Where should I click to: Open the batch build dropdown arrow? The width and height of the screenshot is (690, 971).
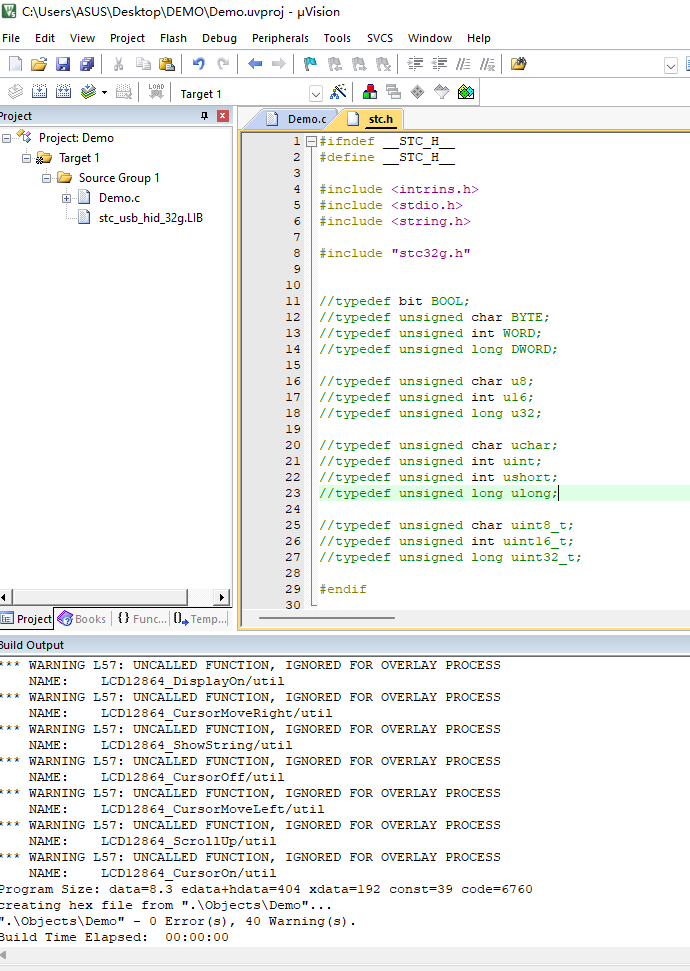pos(104,93)
